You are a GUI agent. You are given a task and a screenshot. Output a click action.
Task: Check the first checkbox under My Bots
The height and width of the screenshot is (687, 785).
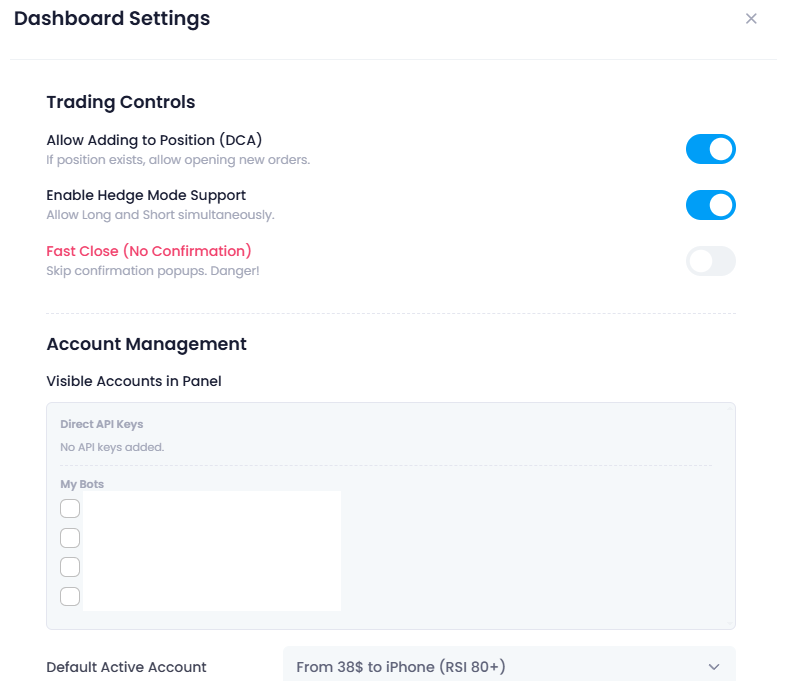pos(70,508)
